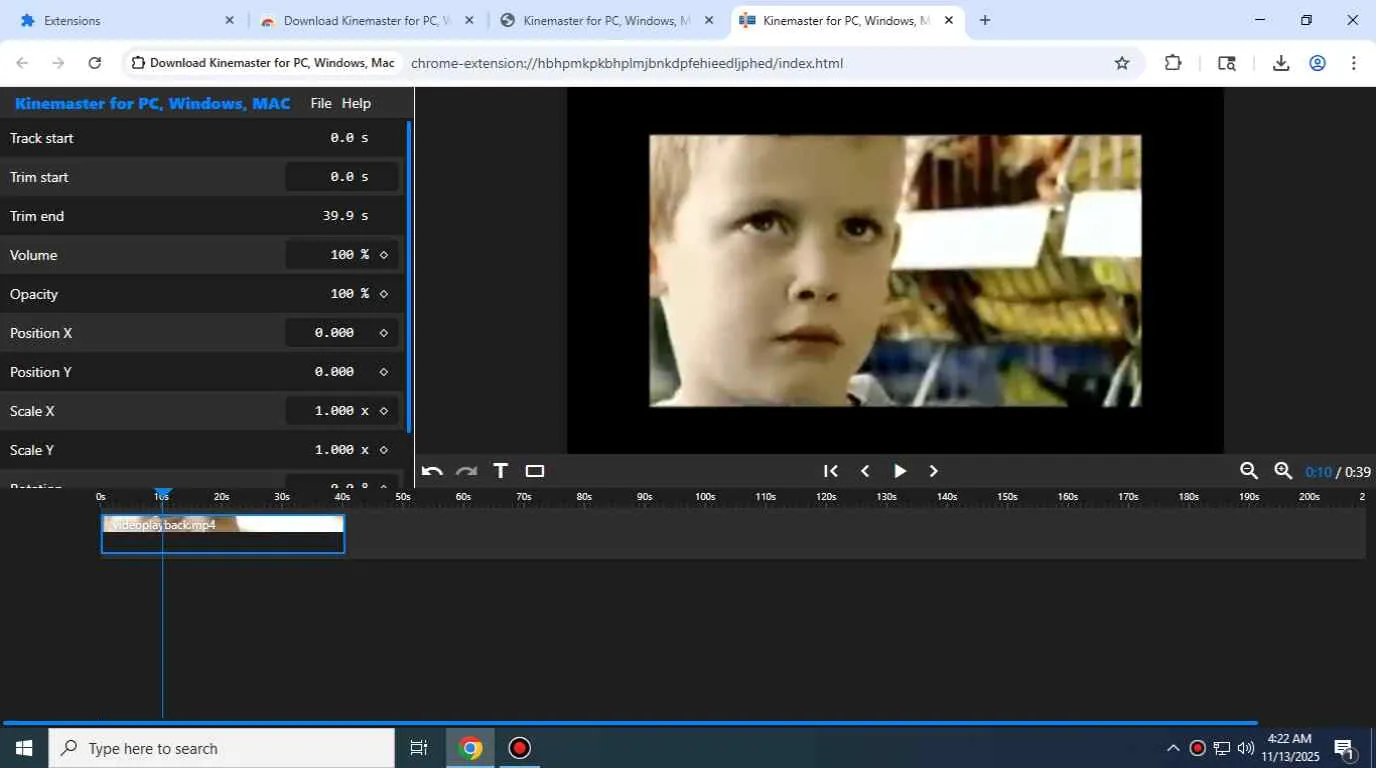Show hidden system tray icons
This screenshot has width=1376, height=768.
[1173, 748]
